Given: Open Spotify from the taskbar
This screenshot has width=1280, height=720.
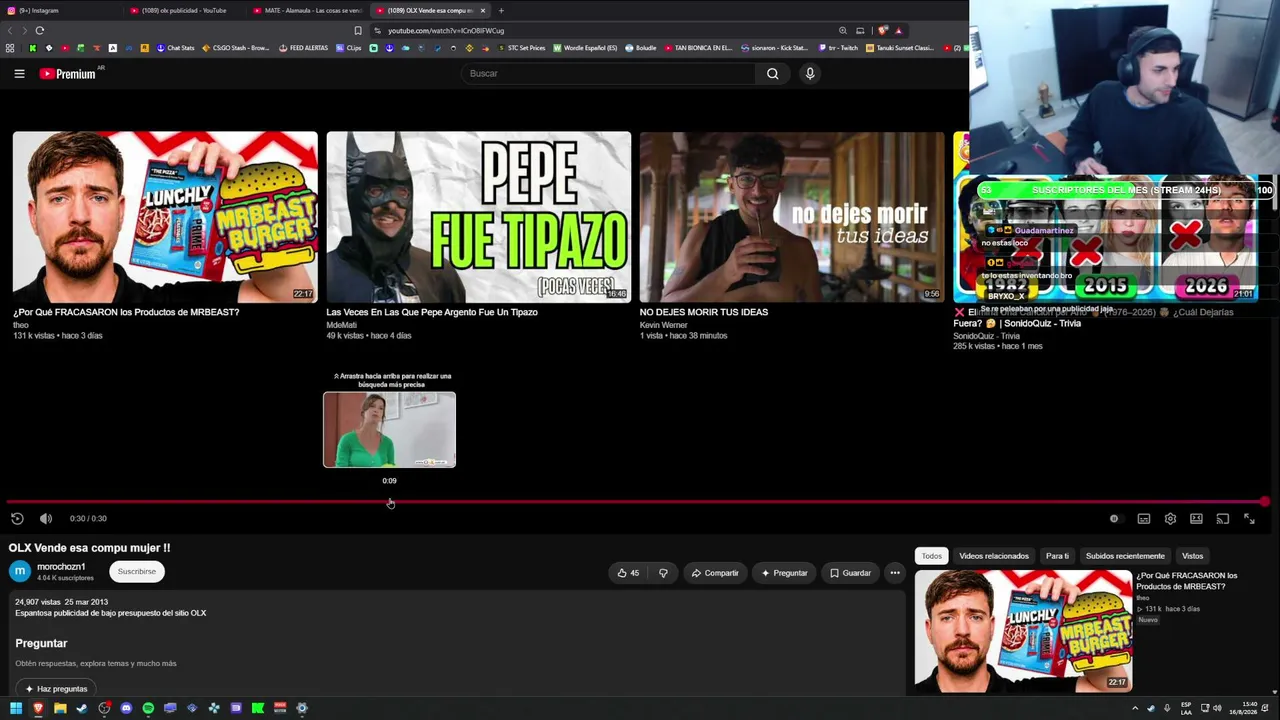Looking at the screenshot, I should coord(148,708).
